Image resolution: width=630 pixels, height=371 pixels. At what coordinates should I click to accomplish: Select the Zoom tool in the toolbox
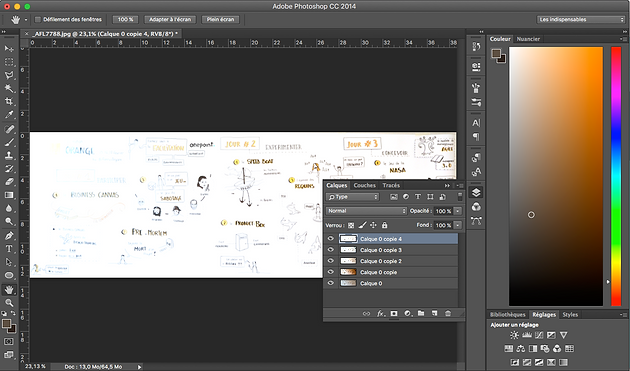click(9, 303)
